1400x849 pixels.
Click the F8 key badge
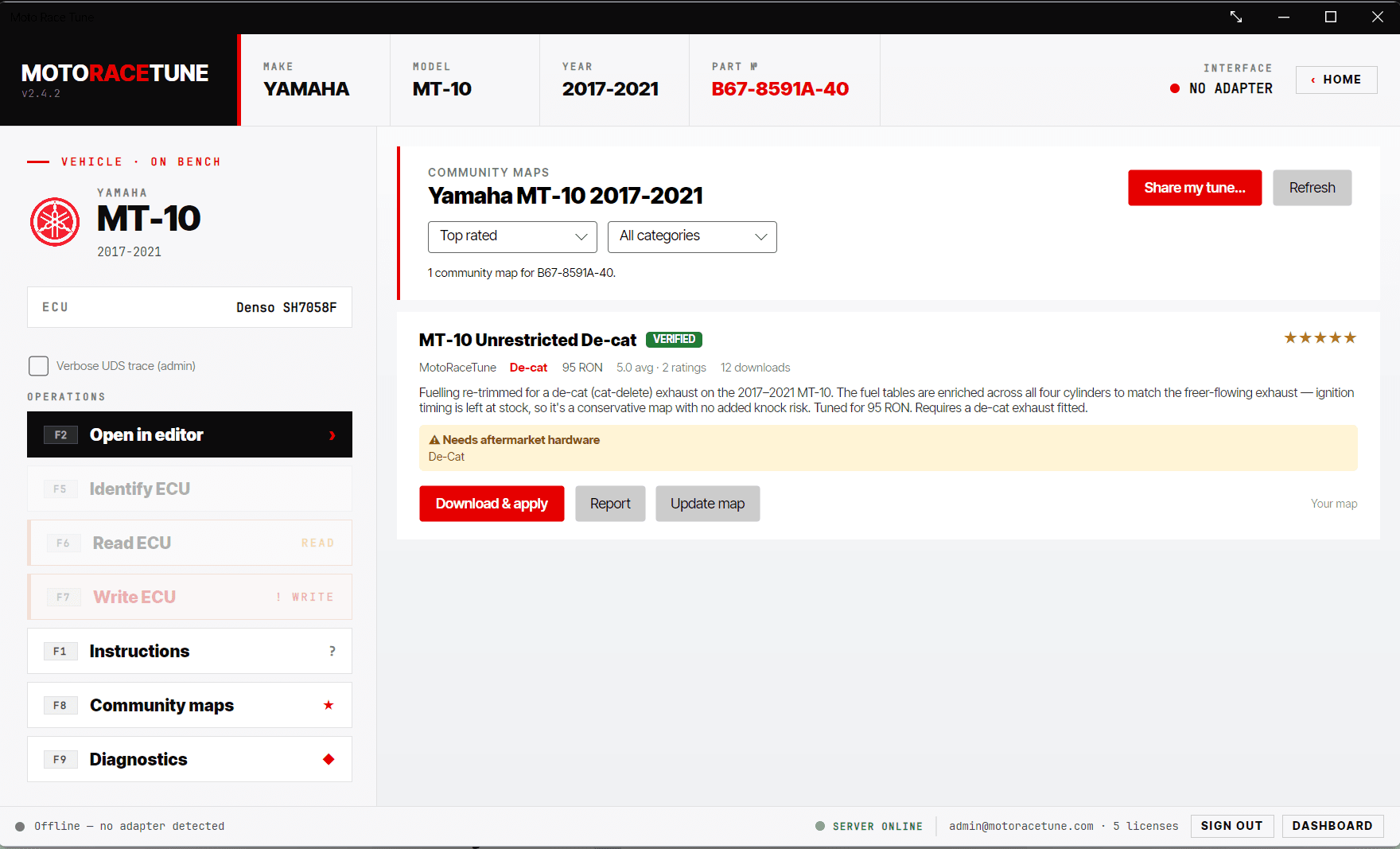pyautogui.click(x=60, y=705)
